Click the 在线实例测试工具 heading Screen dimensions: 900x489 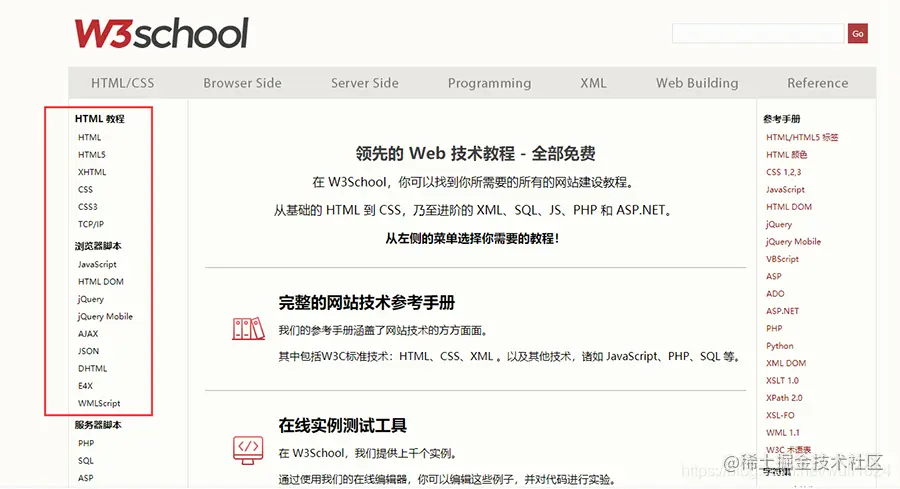[x=342, y=425]
